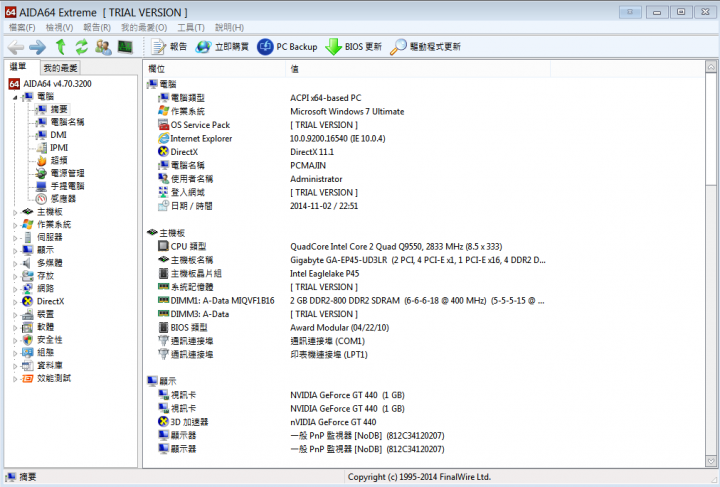Image resolution: width=720 pixels, height=487 pixels.
Task: Click the Refresh toolbar icon
Action: pos(82,47)
